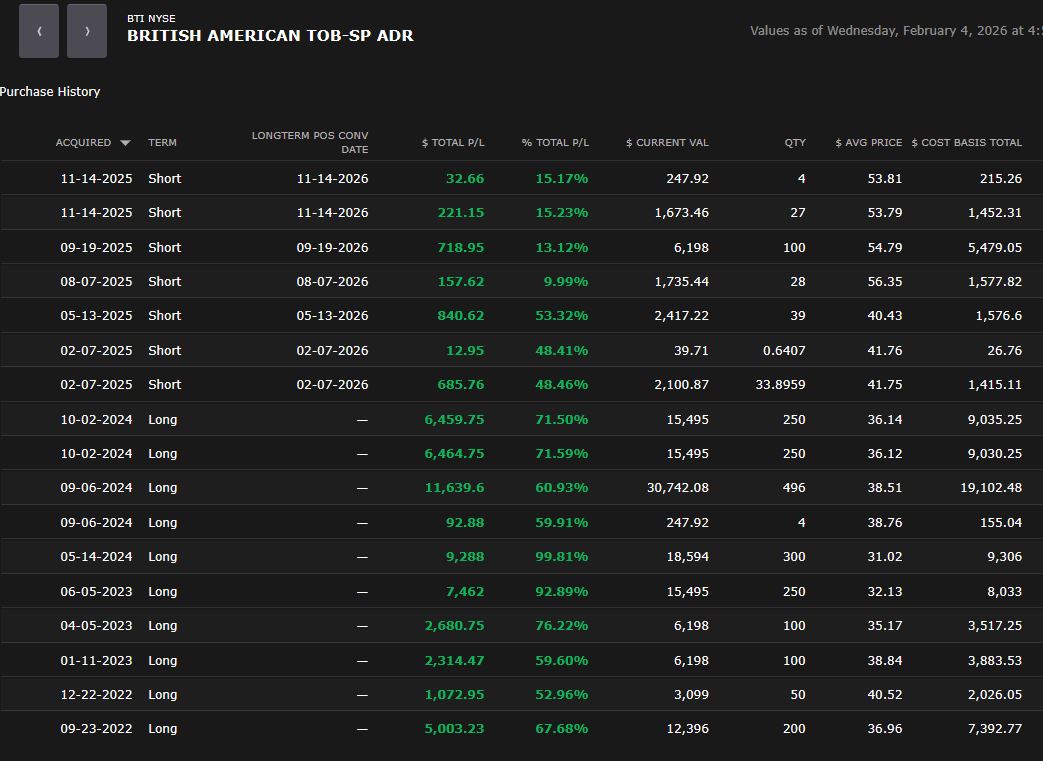This screenshot has width=1043, height=761.
Task: Select percent P/L 53.32%
Action: click(x=562, y=315)
